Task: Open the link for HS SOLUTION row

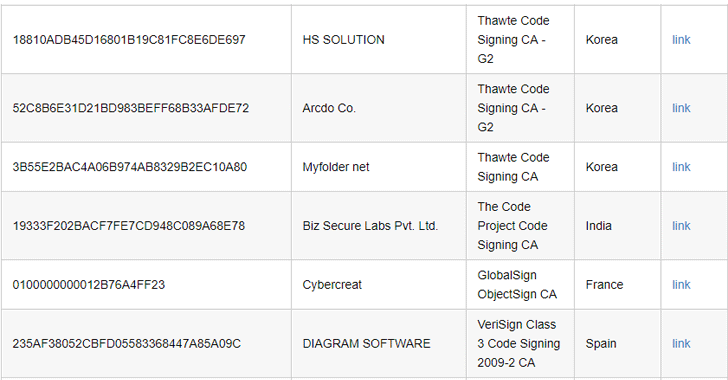Action: tap(681, 40)
